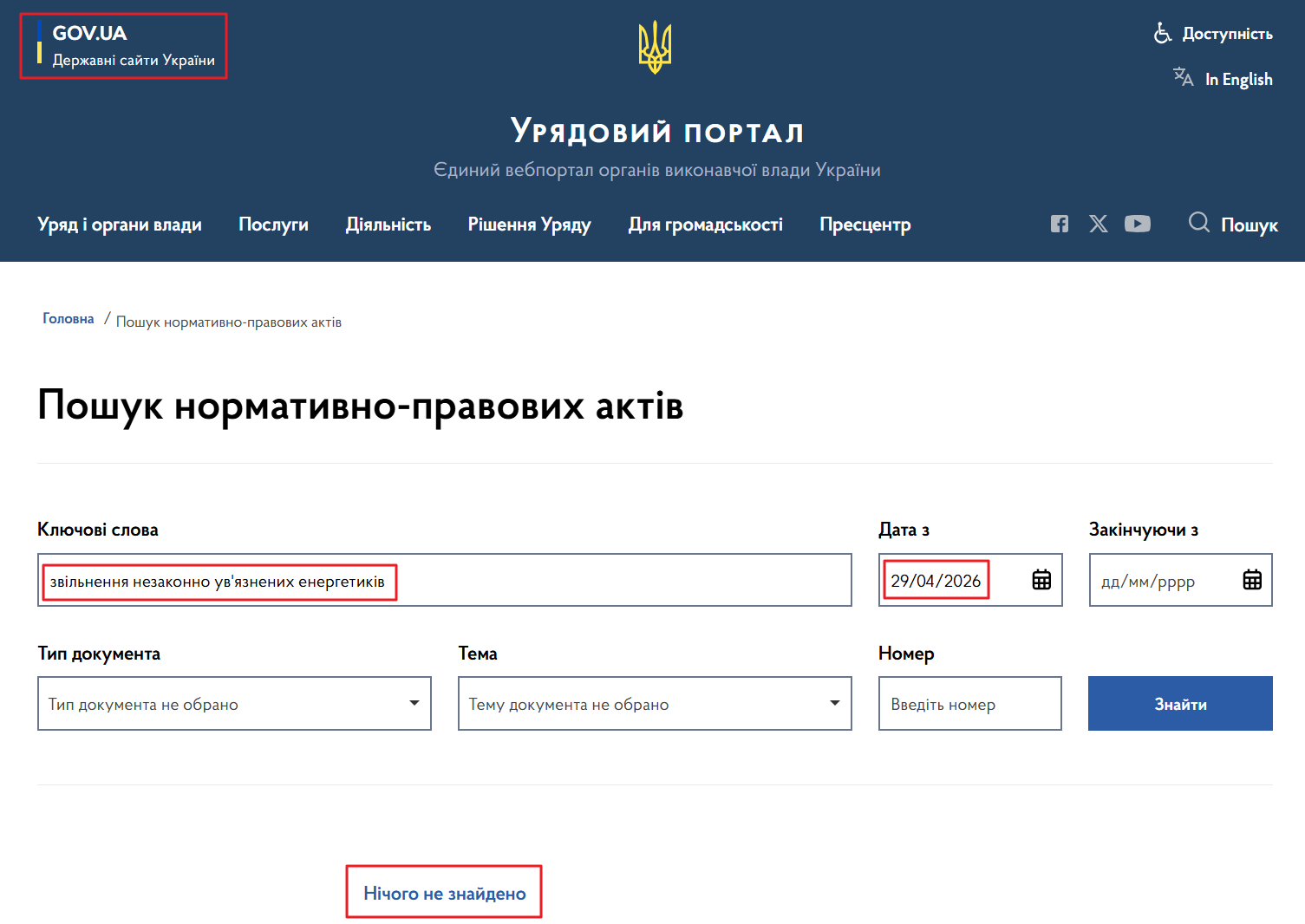Expand the Тема dropdown

pyautogui.click(x=655, y=704)
